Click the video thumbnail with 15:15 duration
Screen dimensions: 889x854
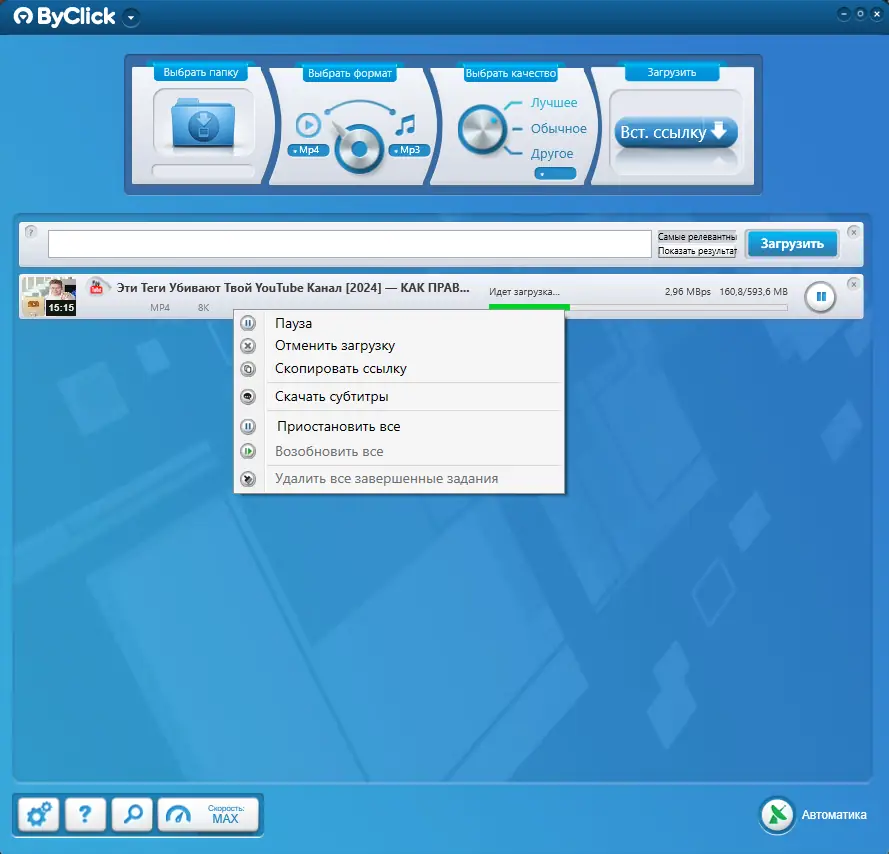point(49,297)
